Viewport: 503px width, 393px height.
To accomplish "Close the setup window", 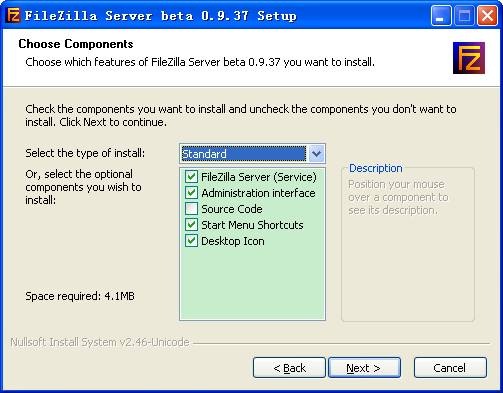I will [x=487, y=16].
